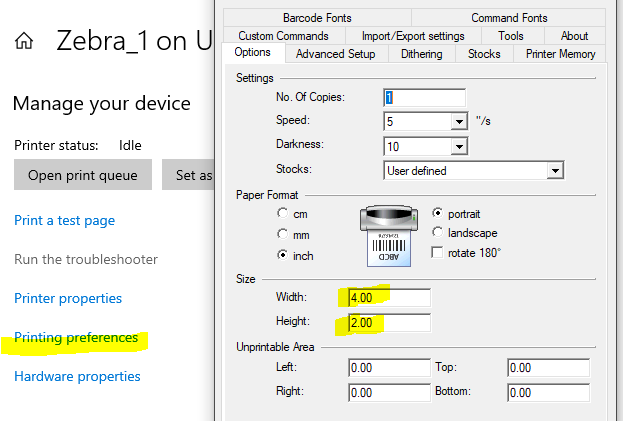Click Run the troubleshooter link
The image size is (623, 421).
tap(86, 259)
